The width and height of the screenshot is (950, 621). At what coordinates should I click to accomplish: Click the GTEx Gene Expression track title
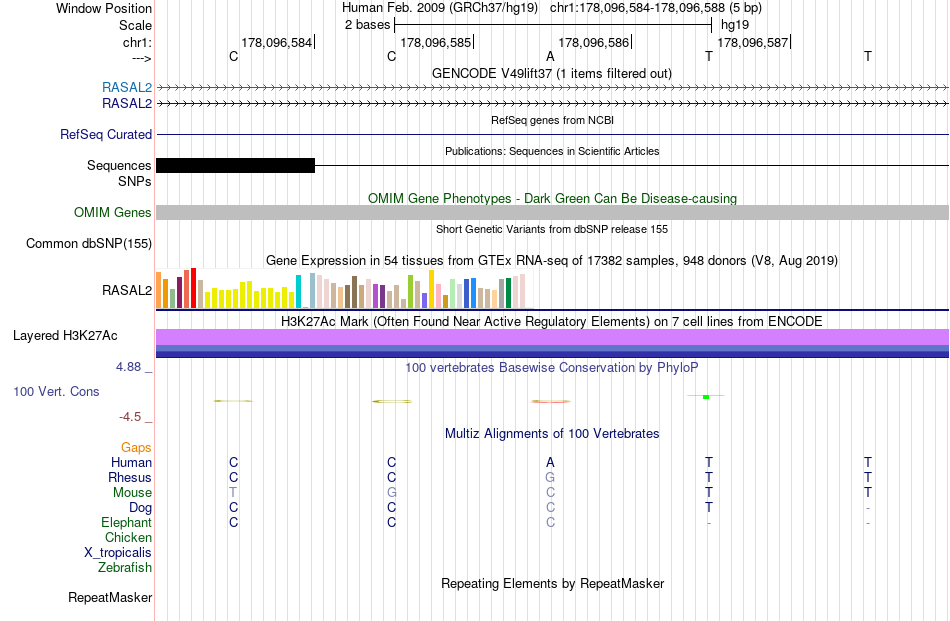pos(552,261)
